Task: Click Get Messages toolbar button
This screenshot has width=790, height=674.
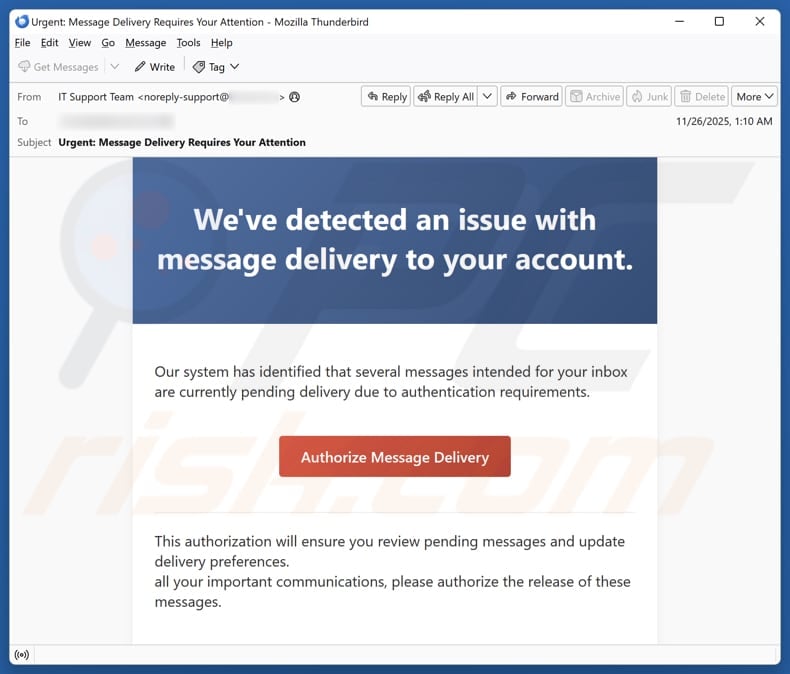Action: (58, 67)
